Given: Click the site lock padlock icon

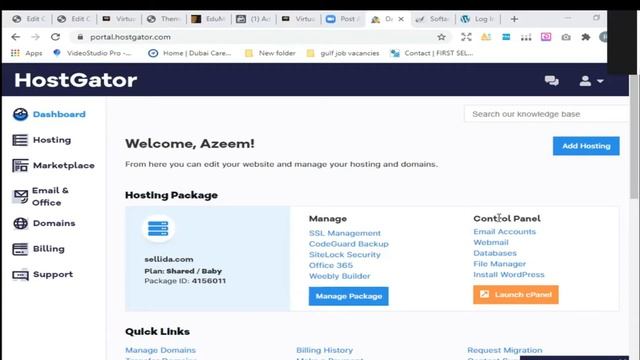Looking at the screenshot, I should pyautogui.click(x=80, y=37).
